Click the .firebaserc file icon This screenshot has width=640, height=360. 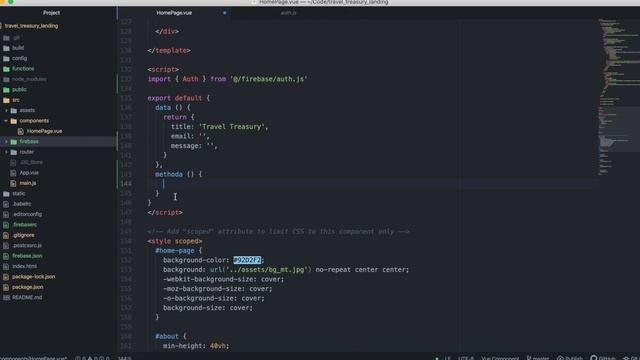6,225
